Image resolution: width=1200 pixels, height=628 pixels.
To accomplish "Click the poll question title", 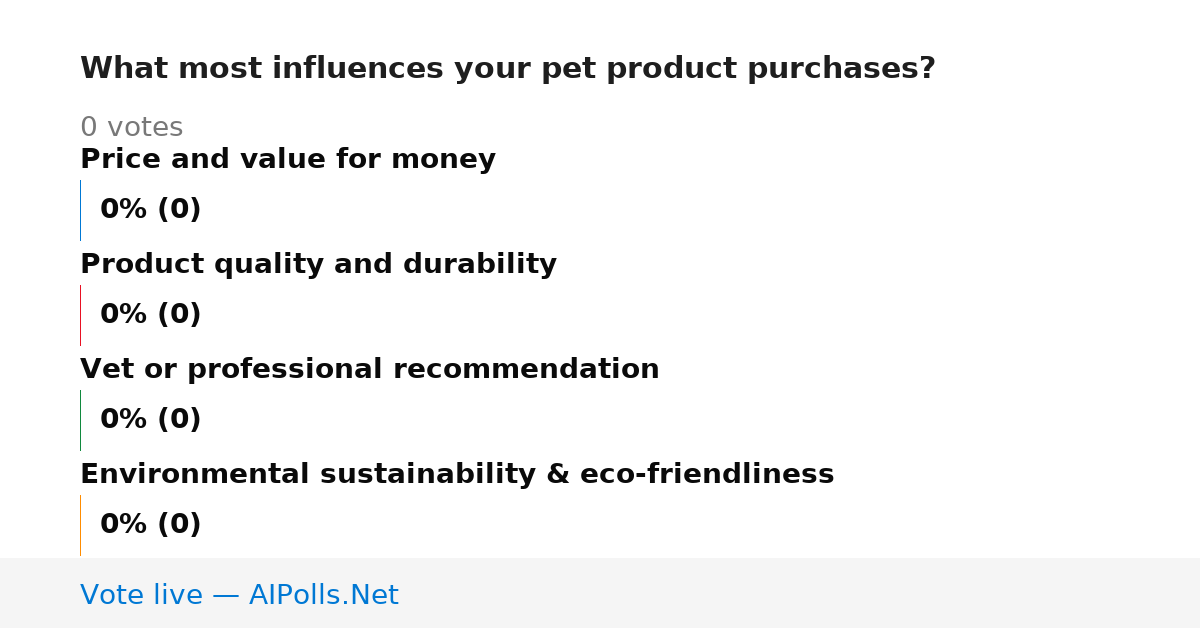I will click(x=508, y=69).
